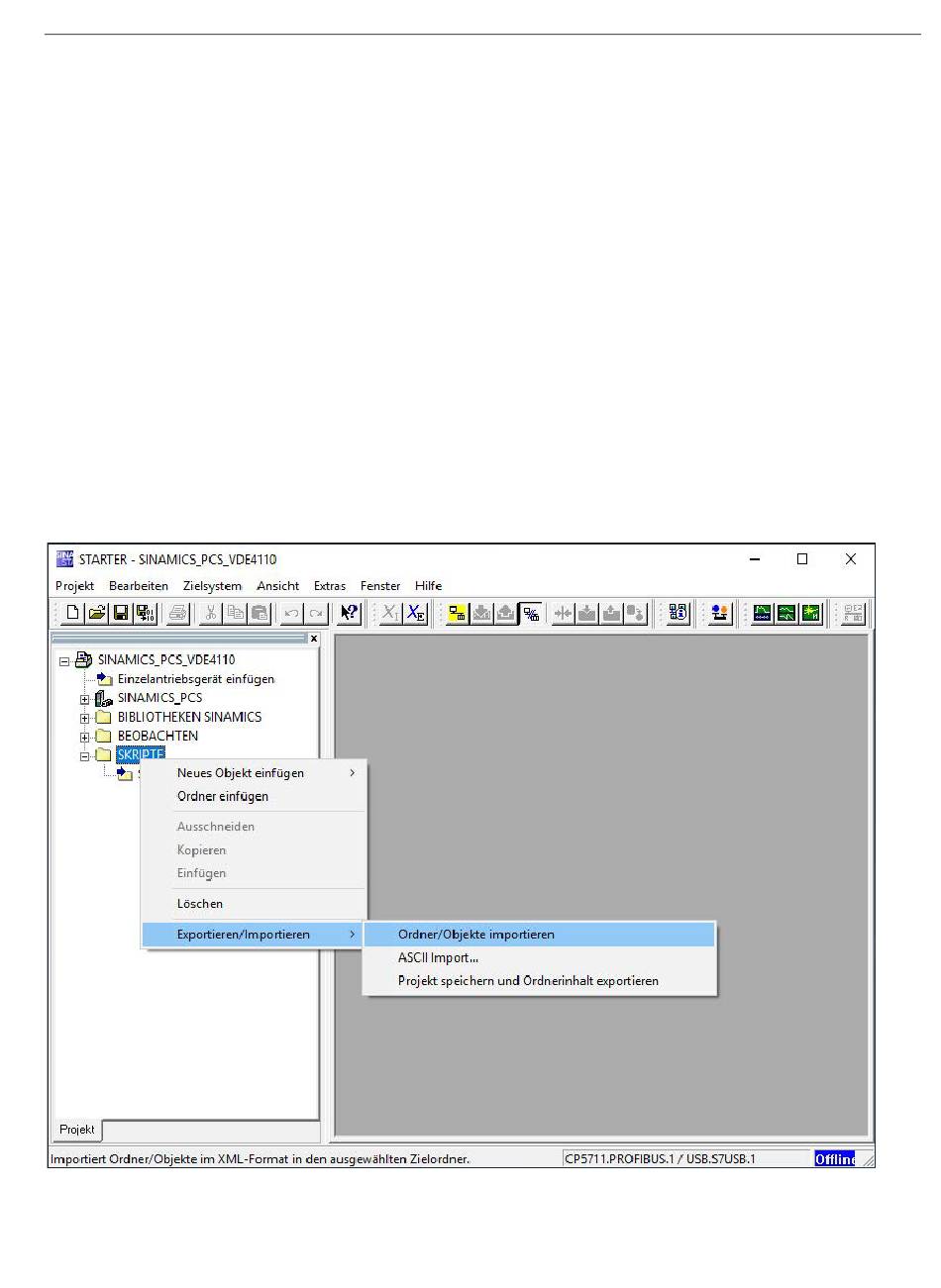Open the Projekt menu in the menu bar
Viewport: 941px width, 1288px height.
coord(75,586)
